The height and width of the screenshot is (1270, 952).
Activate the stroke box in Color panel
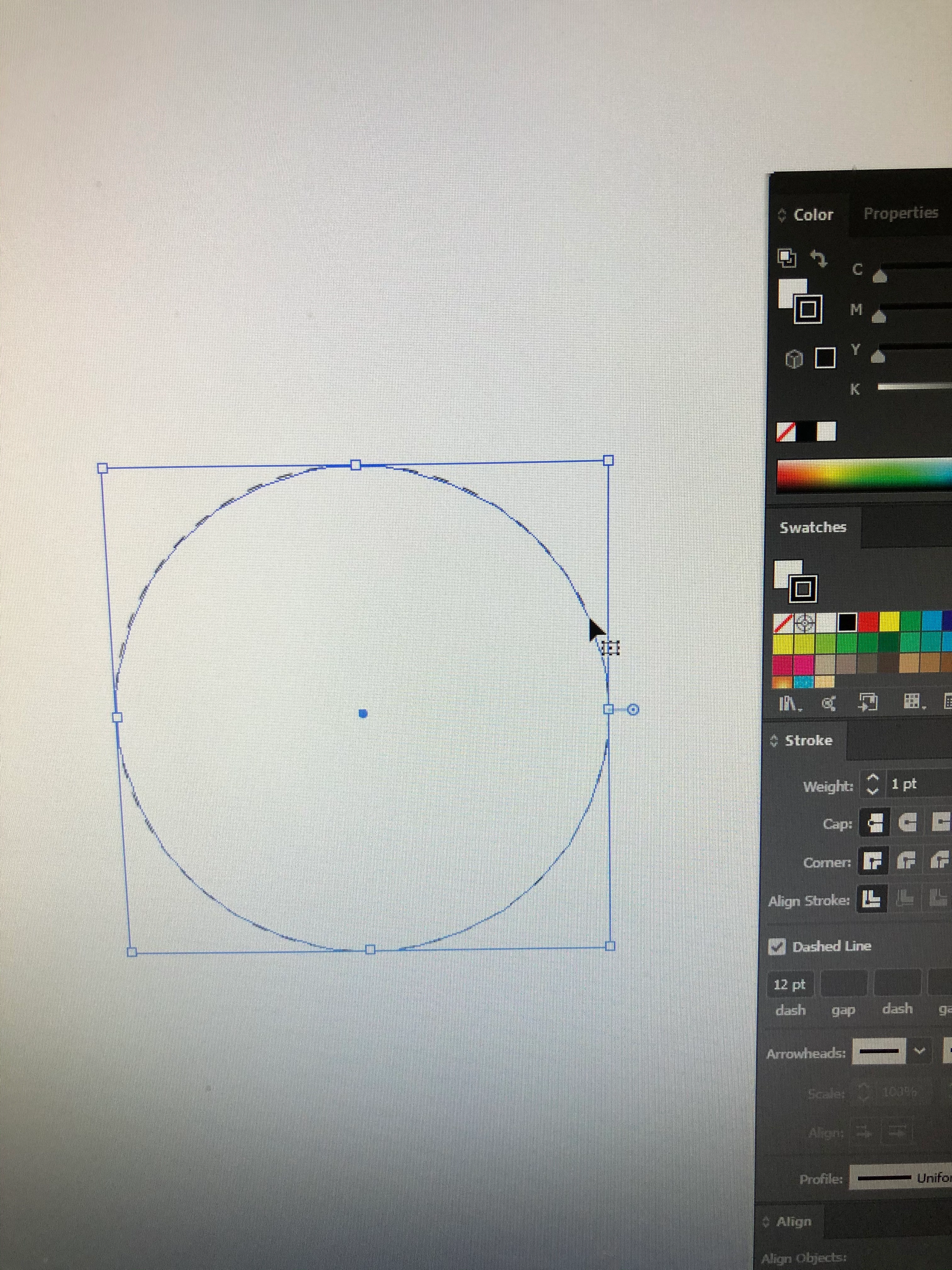[808, 310]
